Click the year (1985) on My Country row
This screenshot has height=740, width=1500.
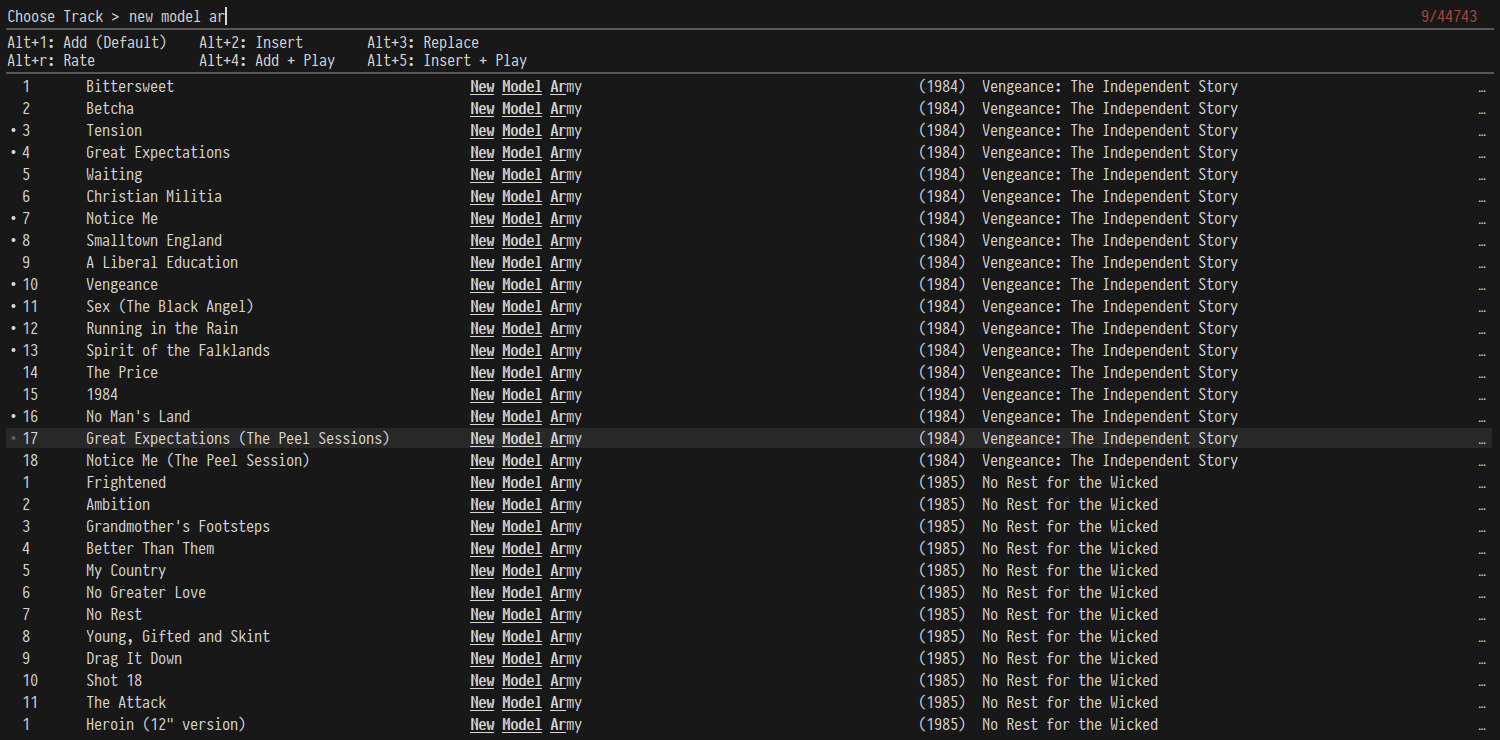click(942, 570)
